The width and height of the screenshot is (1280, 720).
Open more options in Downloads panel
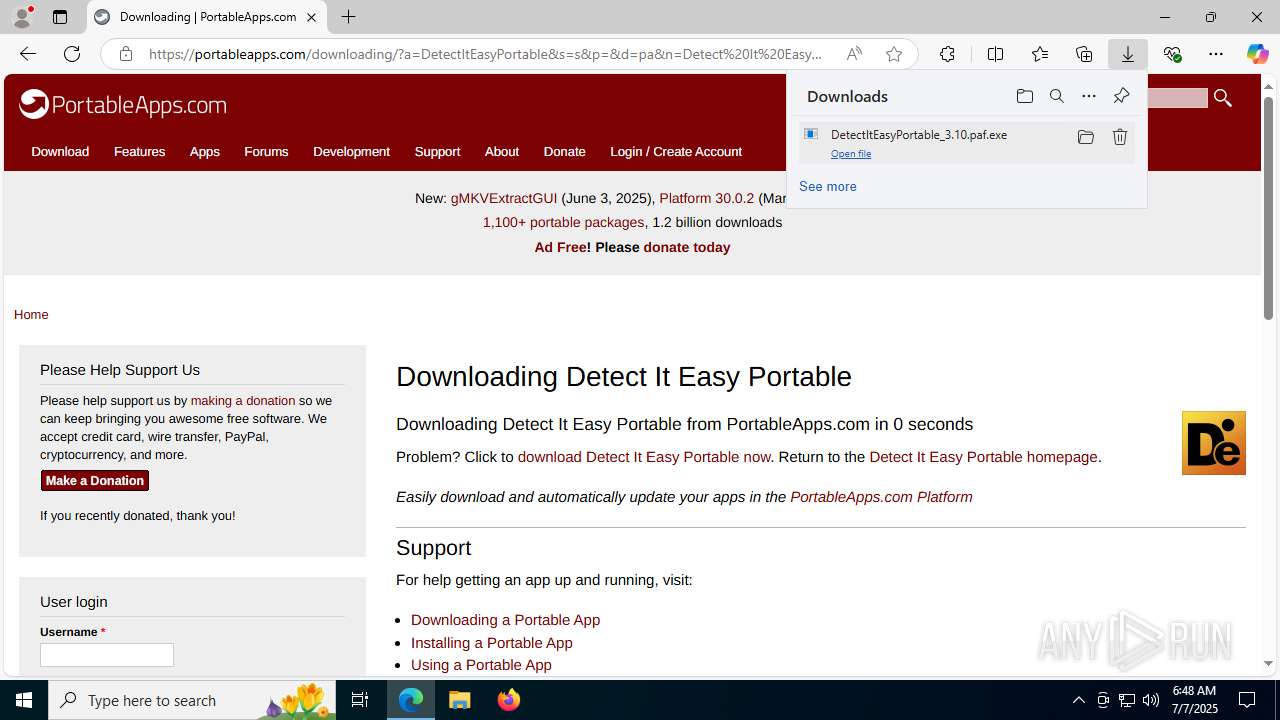(x=1089, y=96)
